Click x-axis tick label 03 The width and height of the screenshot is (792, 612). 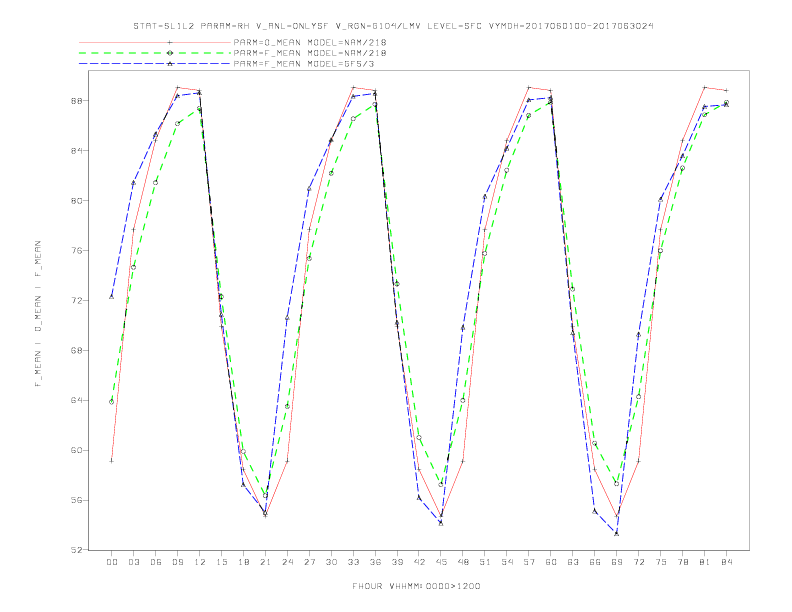coord(133,562)
